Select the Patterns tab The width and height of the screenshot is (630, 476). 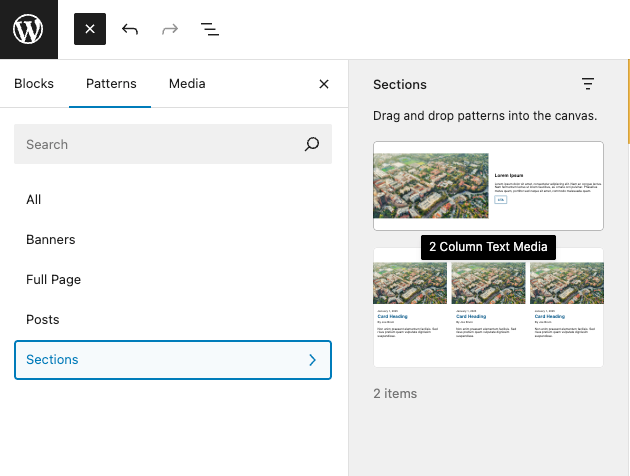[111, 84]
